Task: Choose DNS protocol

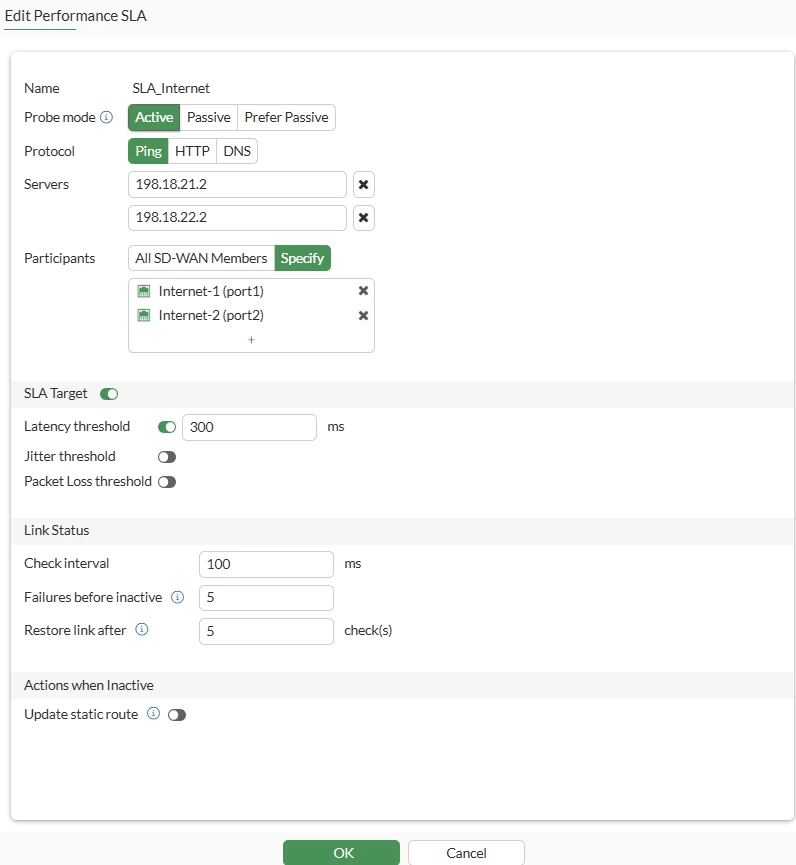Action: coord(237,151)
